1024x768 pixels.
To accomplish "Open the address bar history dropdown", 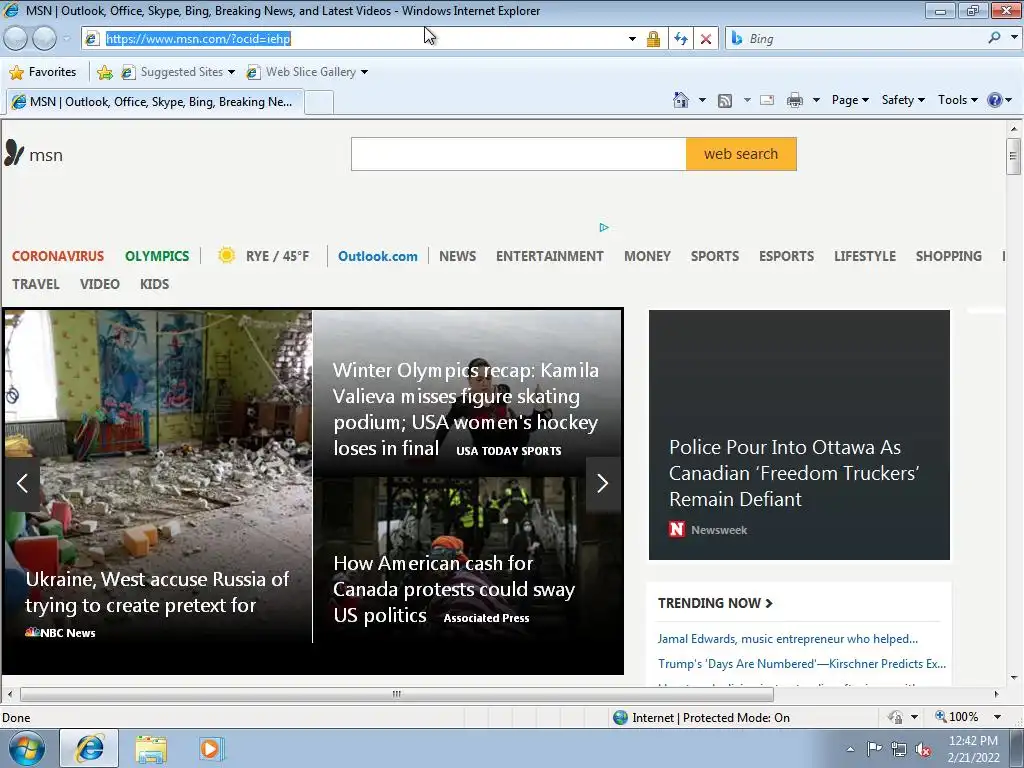I will [x=632, y=39].
